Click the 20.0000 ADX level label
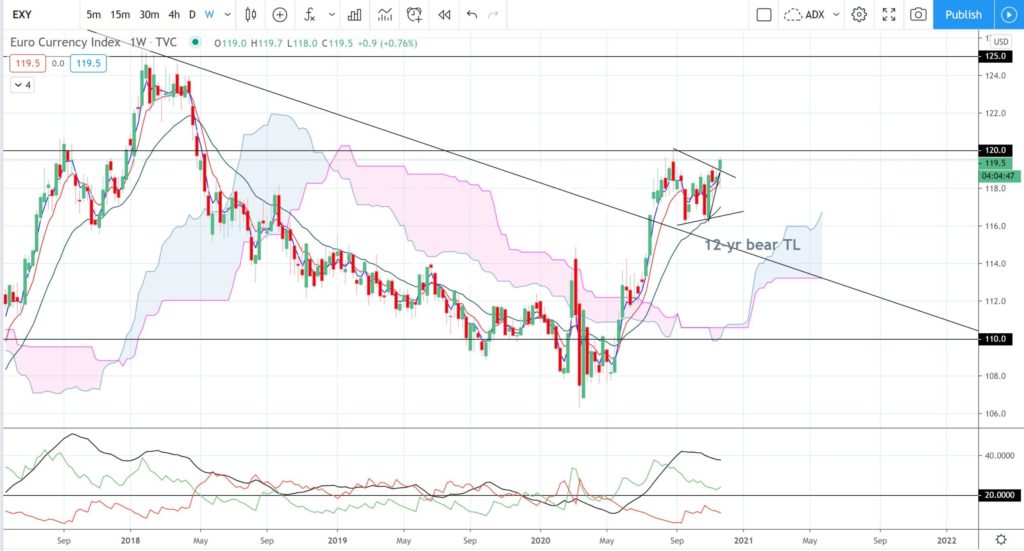The height and width of the screenshot is (551, 1024). click(999, 495)
